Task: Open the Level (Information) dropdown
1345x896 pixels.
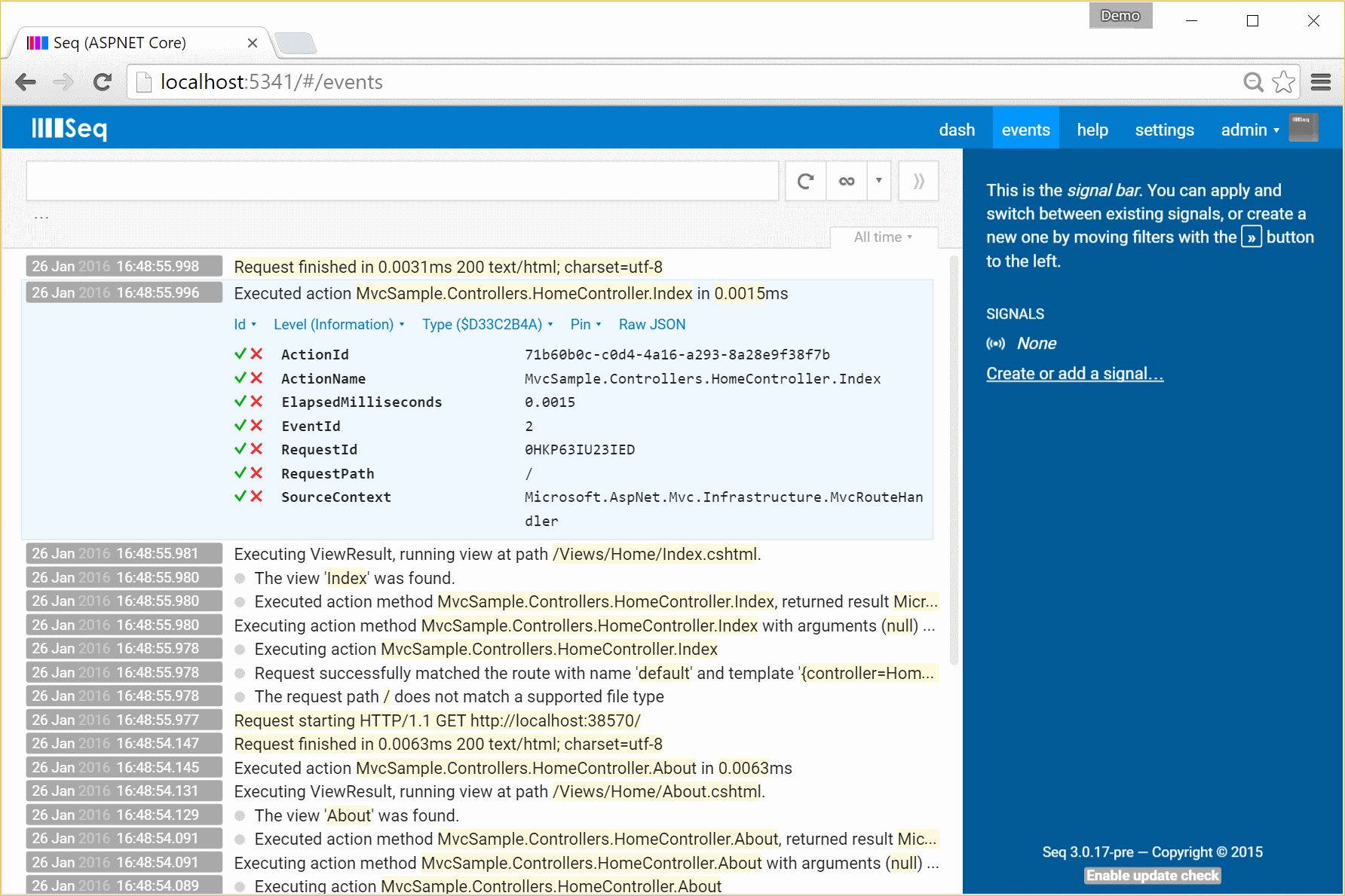Action: tap(339, 324)
